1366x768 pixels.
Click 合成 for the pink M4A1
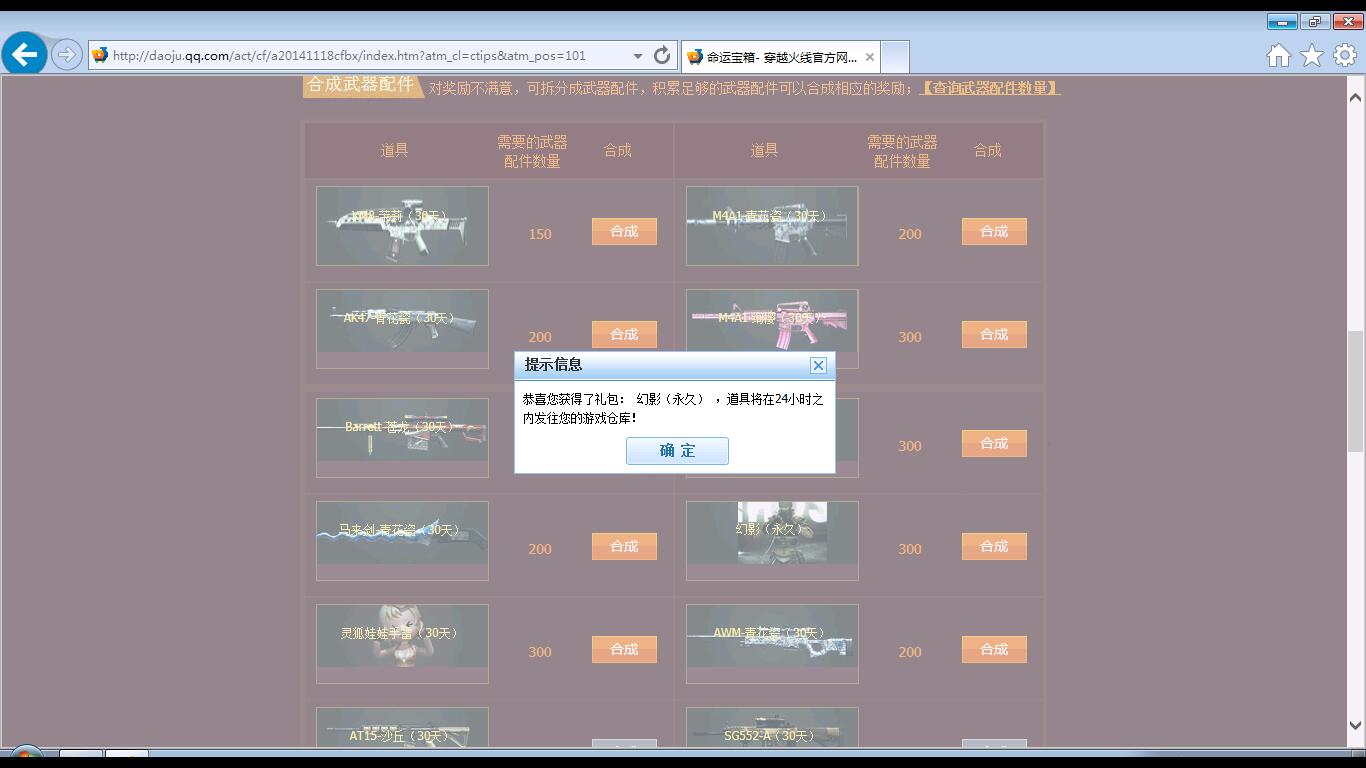tap(994, 334)
